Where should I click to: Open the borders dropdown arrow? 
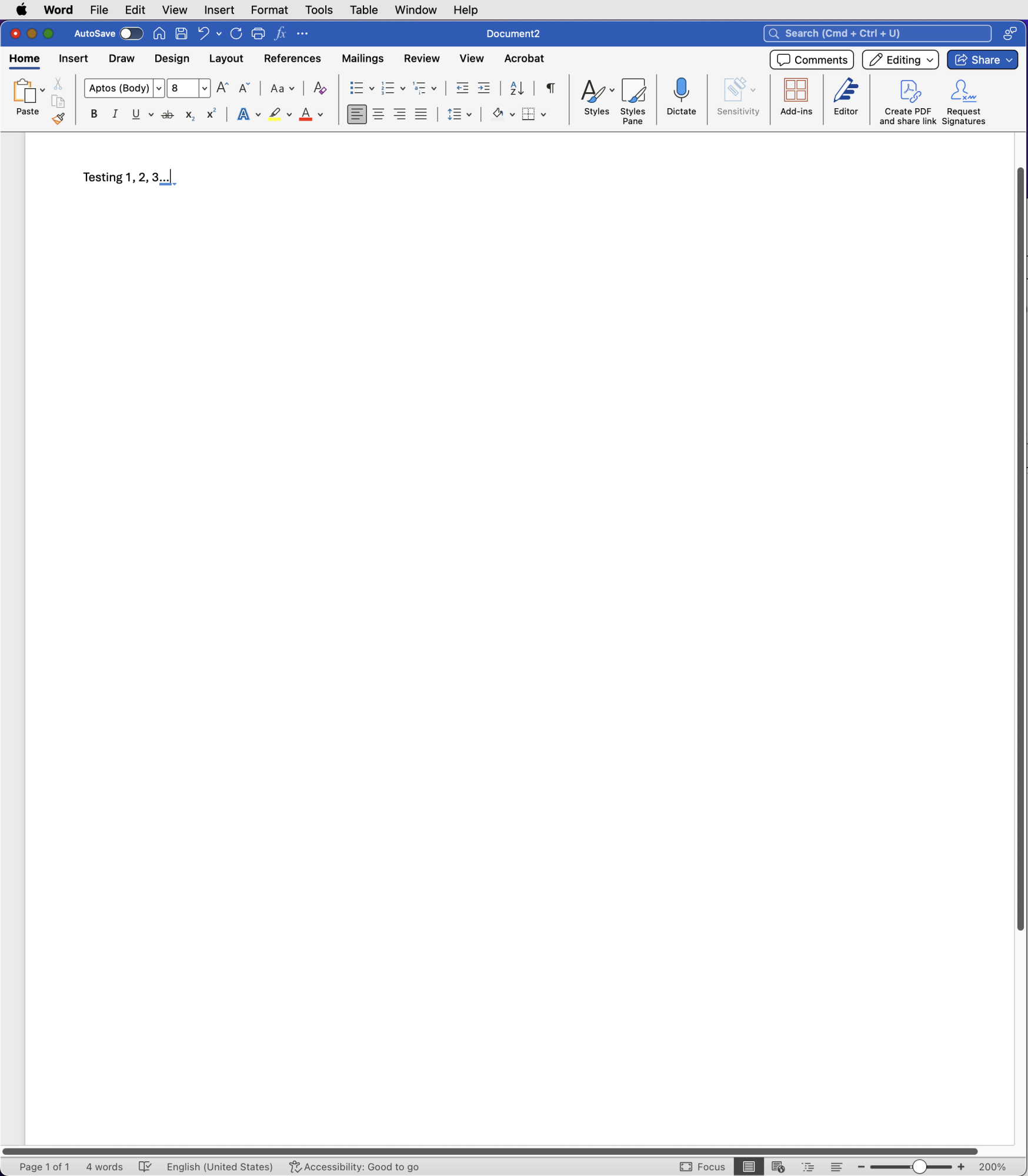click(543, 115)
